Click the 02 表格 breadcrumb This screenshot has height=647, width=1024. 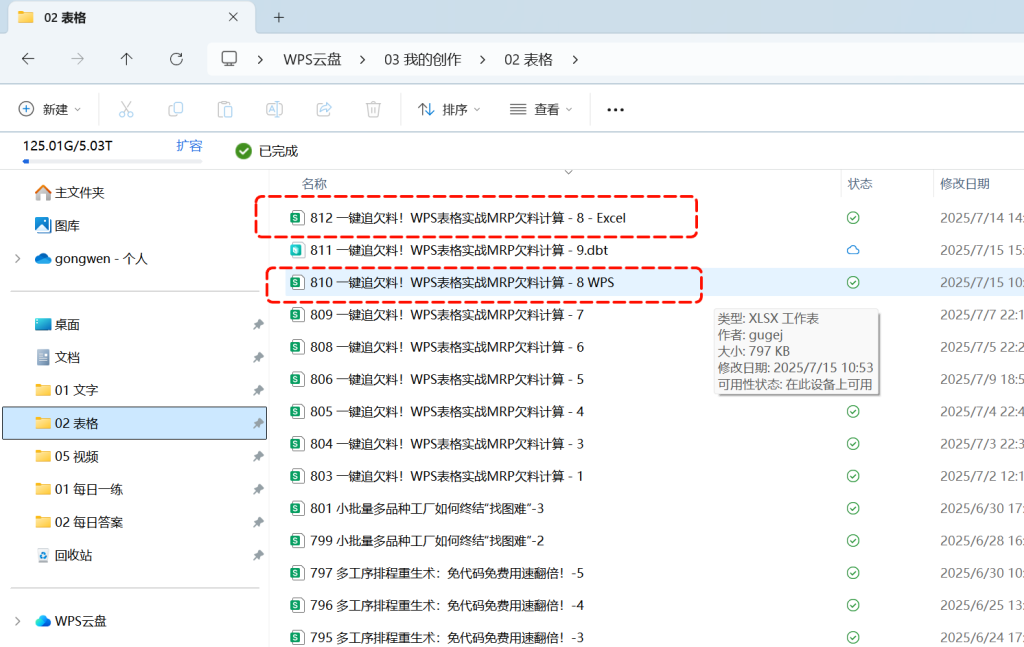tap(528, 60)
